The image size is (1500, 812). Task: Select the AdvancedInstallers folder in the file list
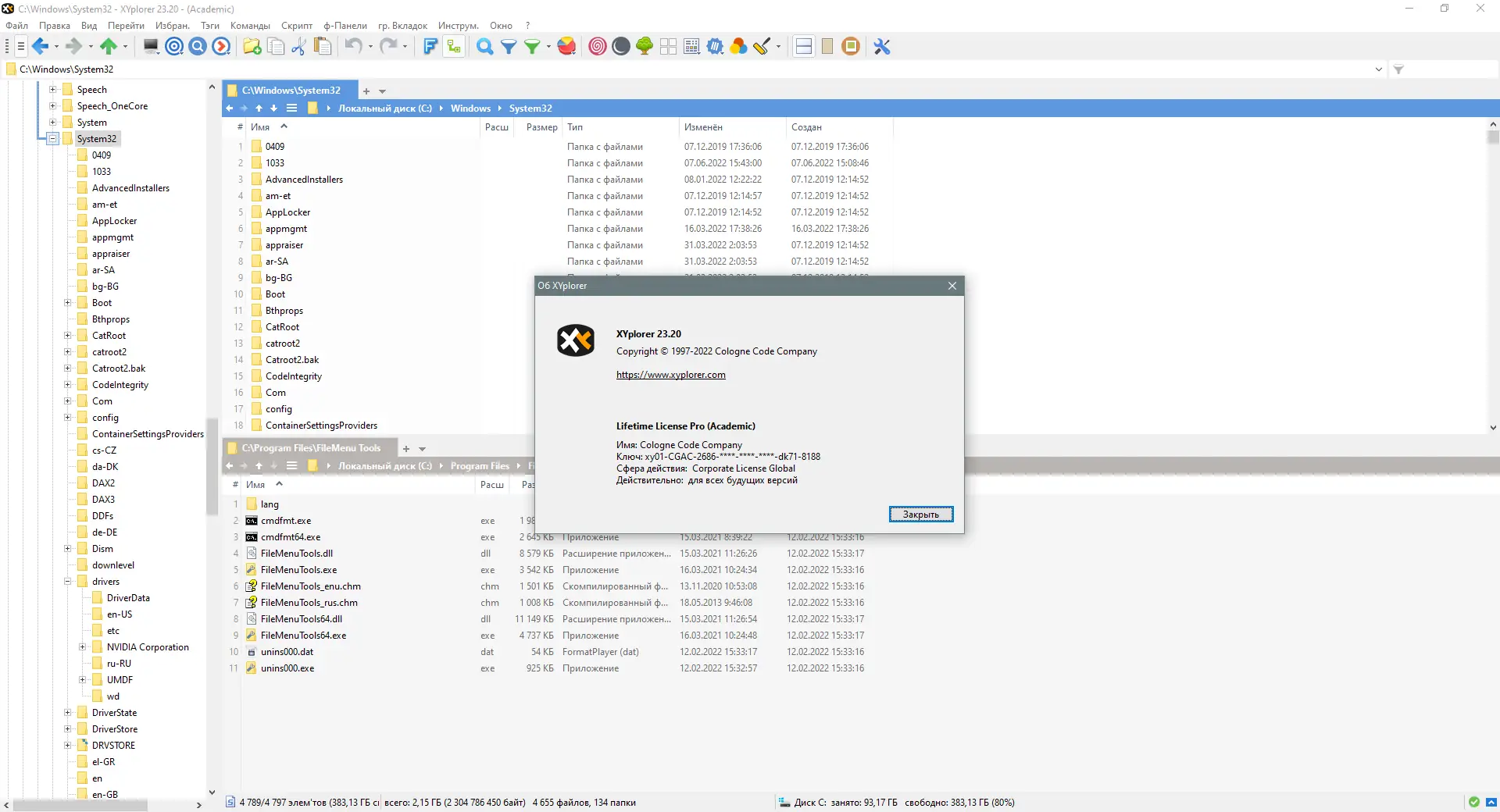point(304,180)
